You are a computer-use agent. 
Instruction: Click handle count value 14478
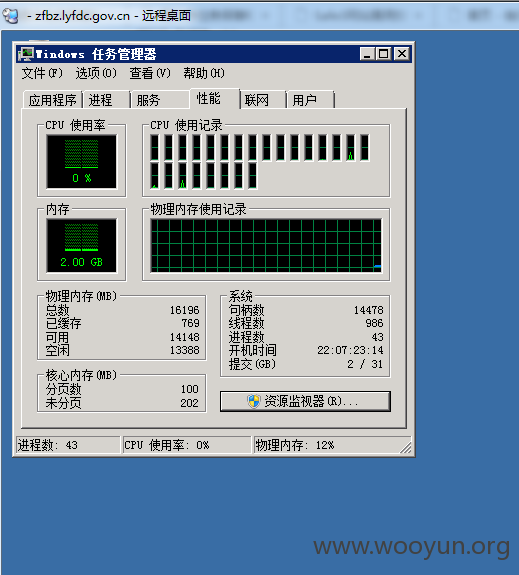point(369,310)
